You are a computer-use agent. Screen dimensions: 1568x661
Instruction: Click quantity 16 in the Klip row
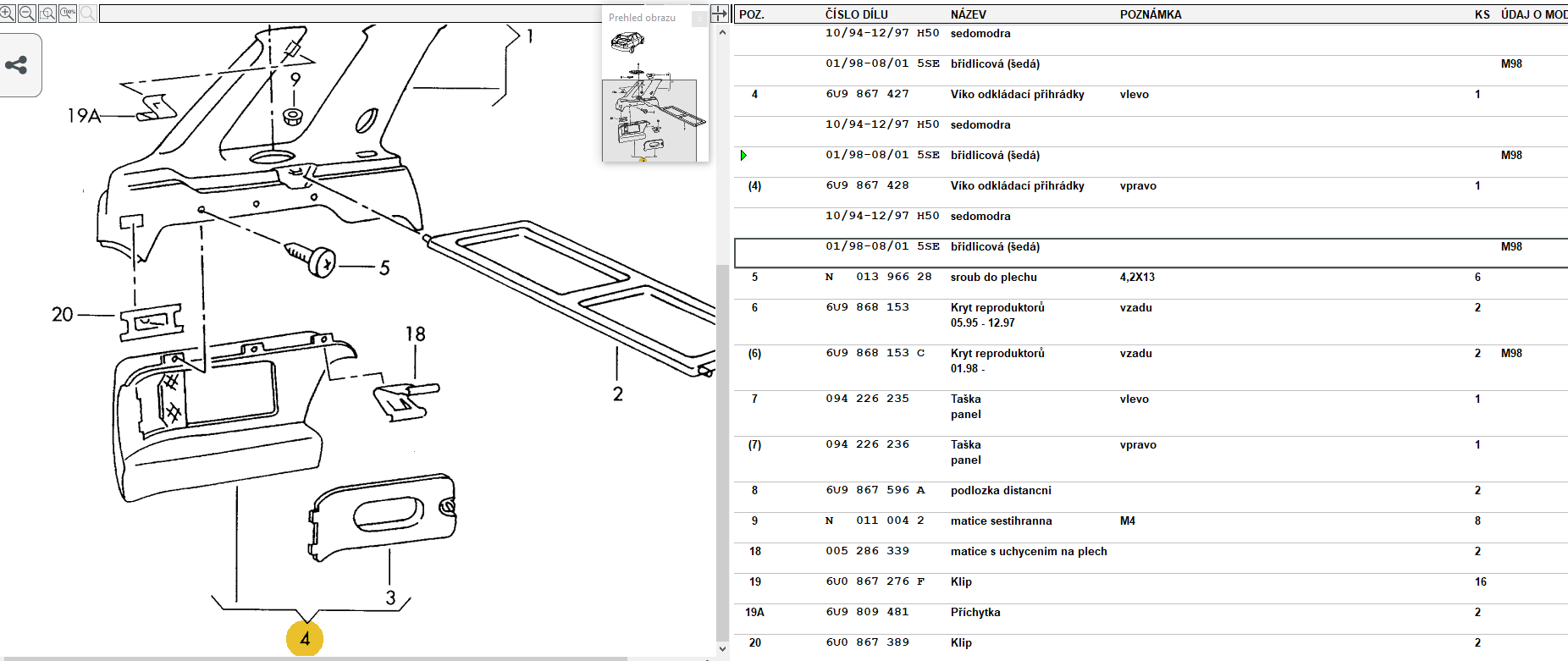pyautogui.click(x=1481, y=581)
